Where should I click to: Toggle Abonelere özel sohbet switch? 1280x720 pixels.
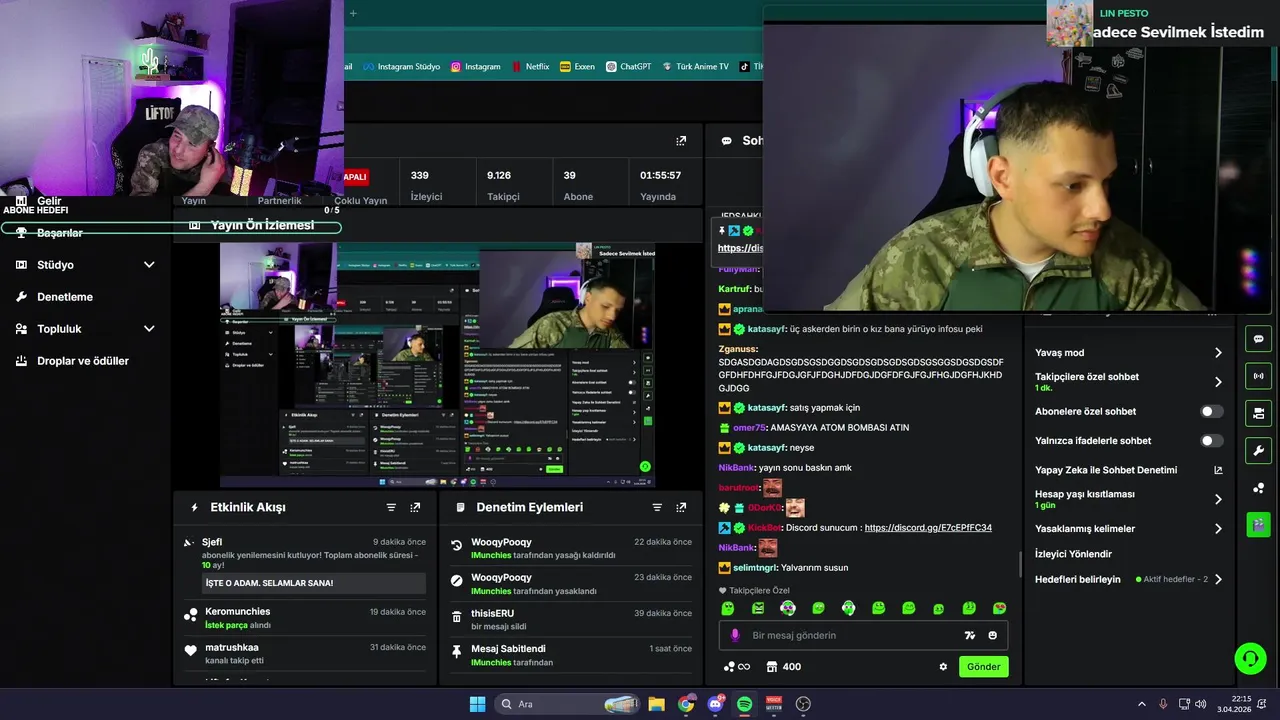coord(1211,411)
